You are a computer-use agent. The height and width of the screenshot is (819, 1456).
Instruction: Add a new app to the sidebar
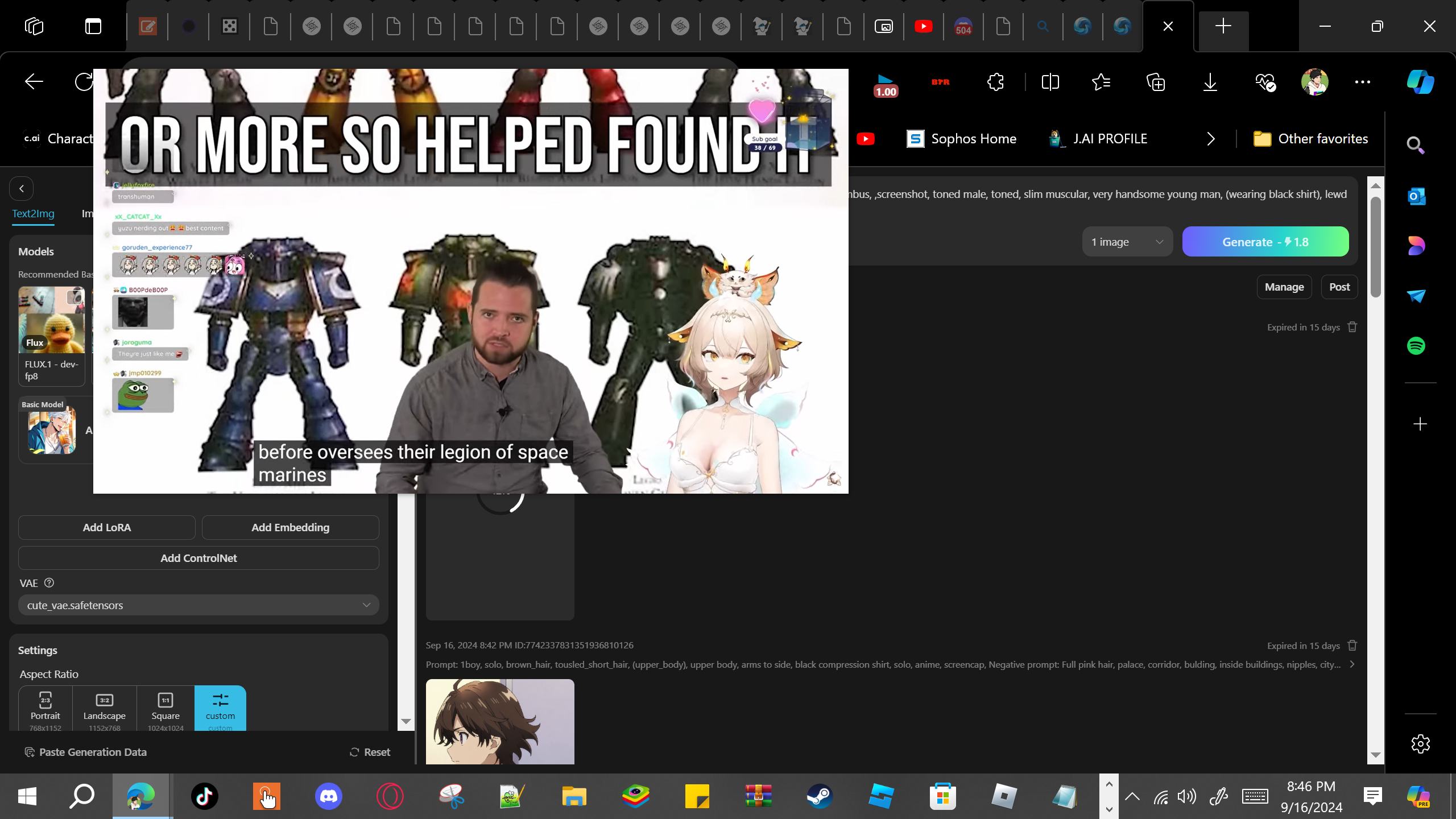[x=1420, y=424]
